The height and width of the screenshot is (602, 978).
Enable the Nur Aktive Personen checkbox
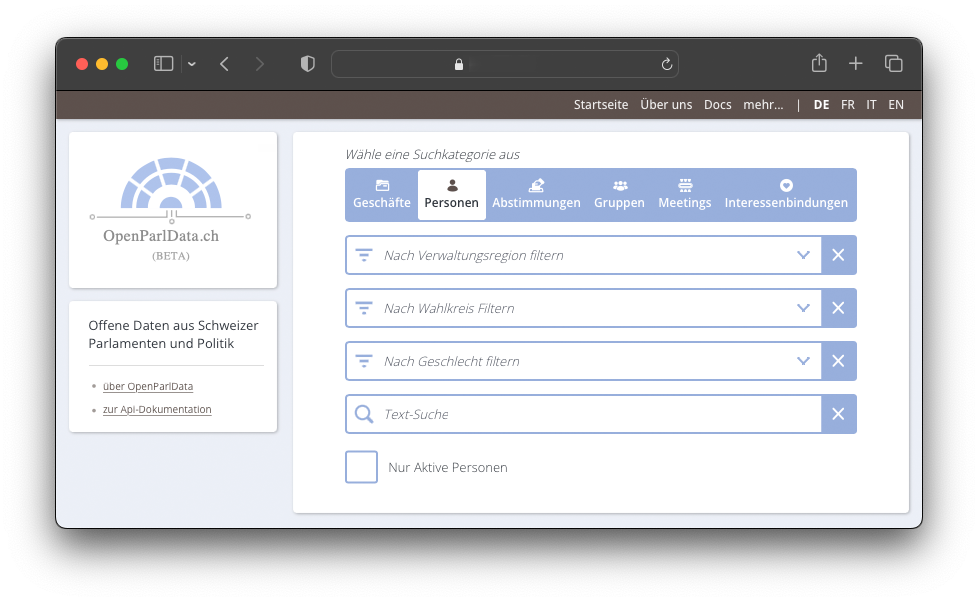(x=361, y=467)
